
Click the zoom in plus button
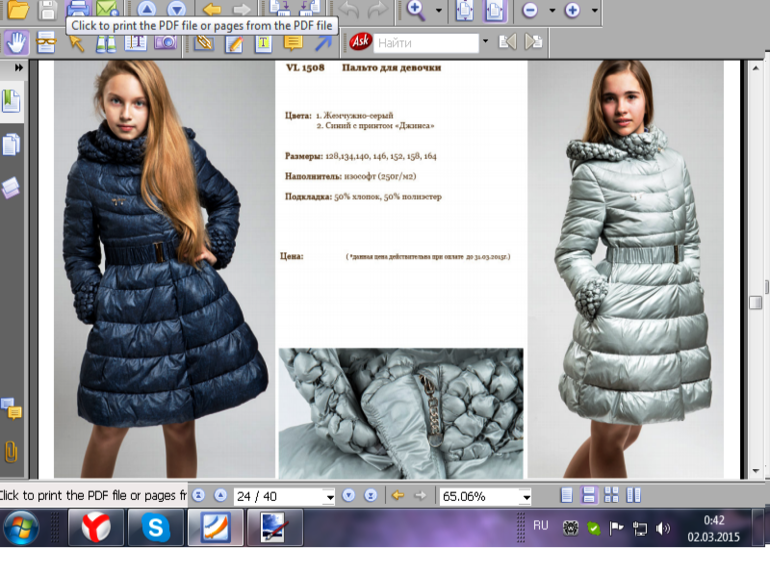coord(572,10)
